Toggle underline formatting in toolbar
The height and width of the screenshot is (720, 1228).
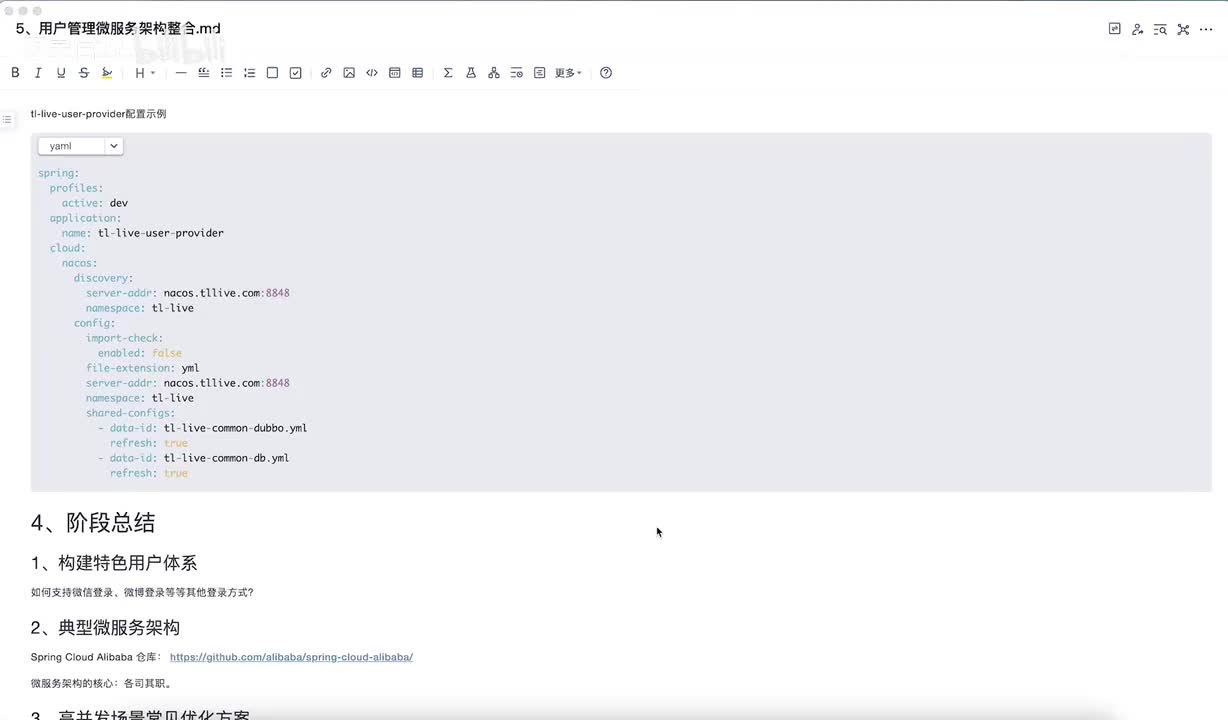tap(61, 73)
